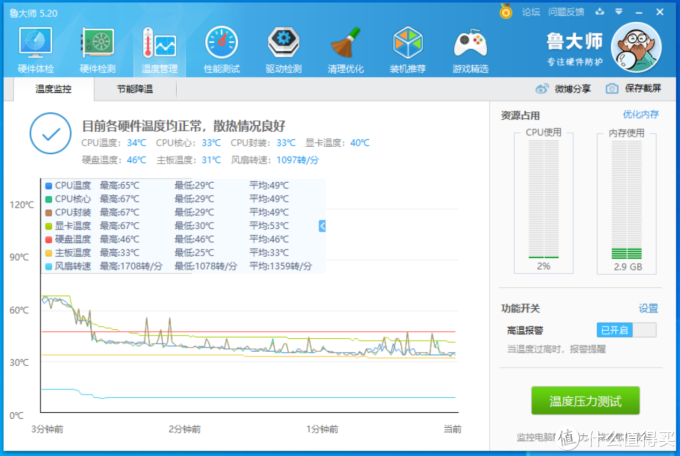Click the 显卡温度 40℃ value

(360, 143)
